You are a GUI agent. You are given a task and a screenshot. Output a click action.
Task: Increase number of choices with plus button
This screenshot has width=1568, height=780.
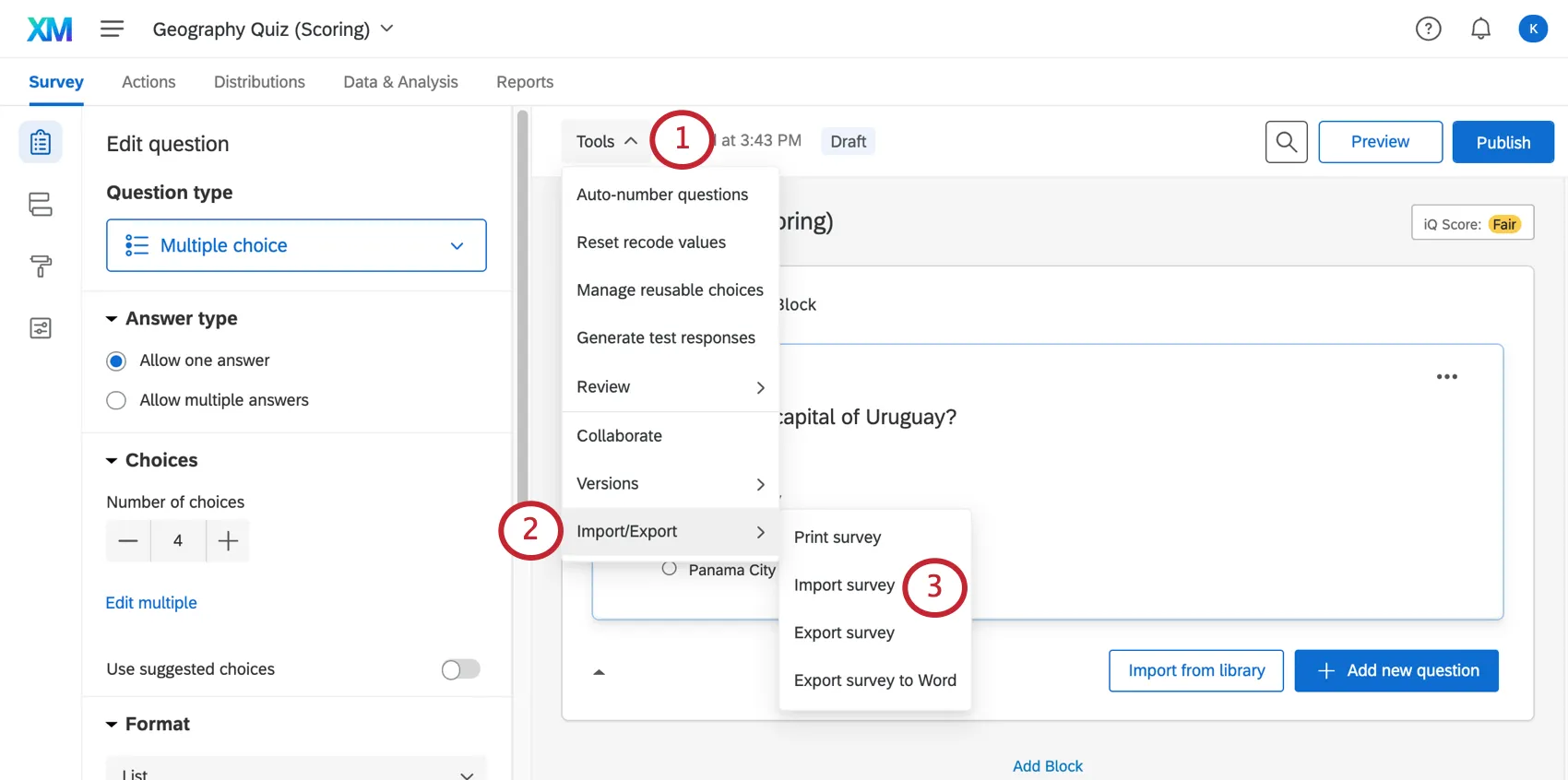(228, 541)
